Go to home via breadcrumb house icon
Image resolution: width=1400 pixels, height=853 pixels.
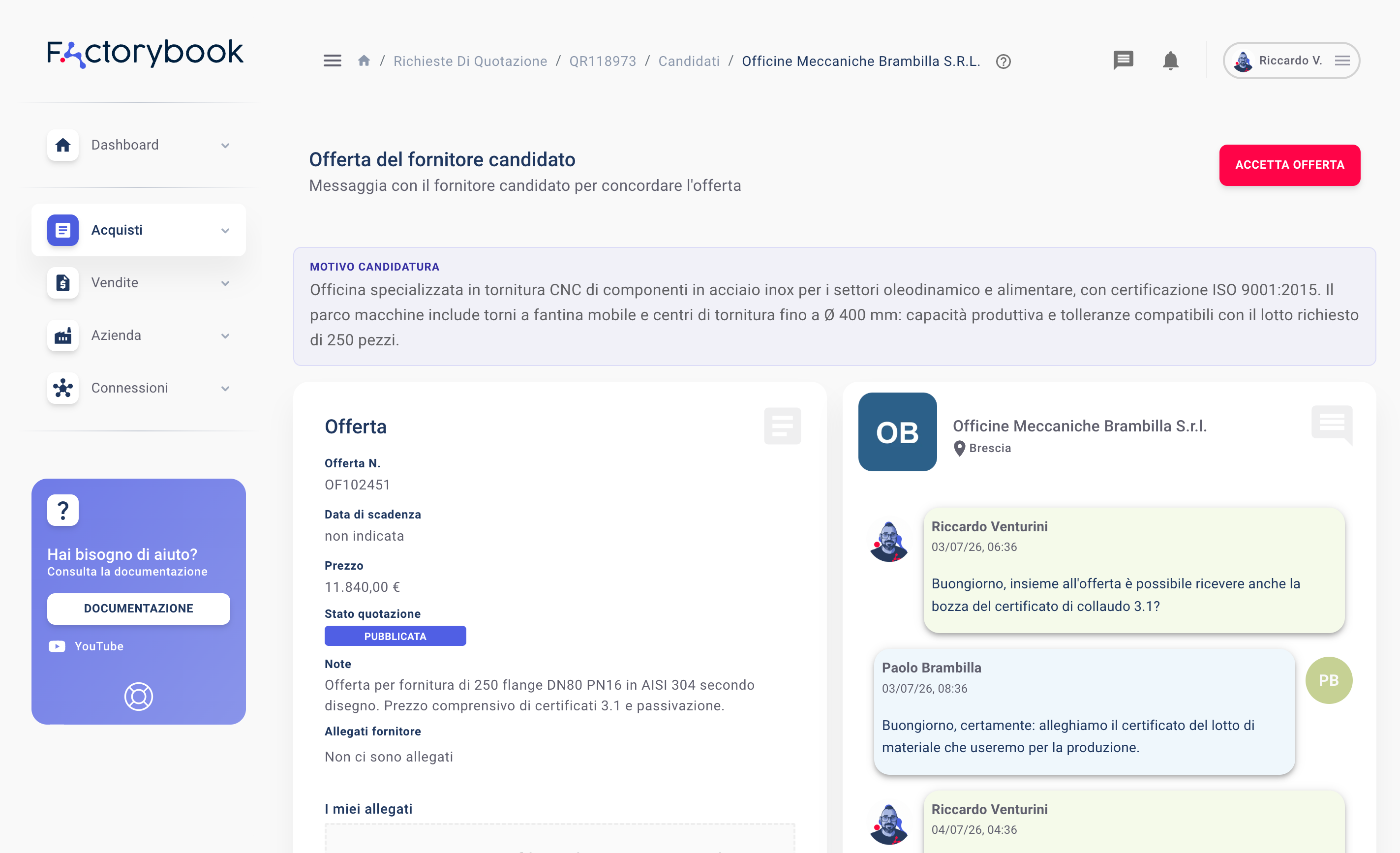click(x=364, y=61)
